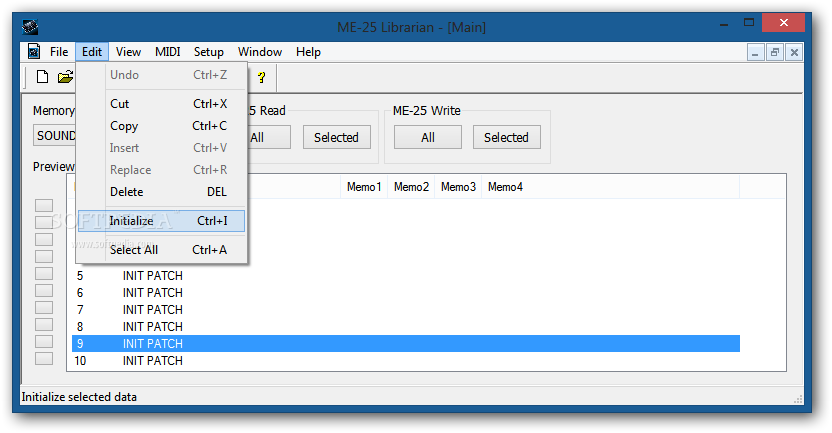Click the Memo3 column header
The height and width of the screenshot is (433, 832).
point(458,187)
